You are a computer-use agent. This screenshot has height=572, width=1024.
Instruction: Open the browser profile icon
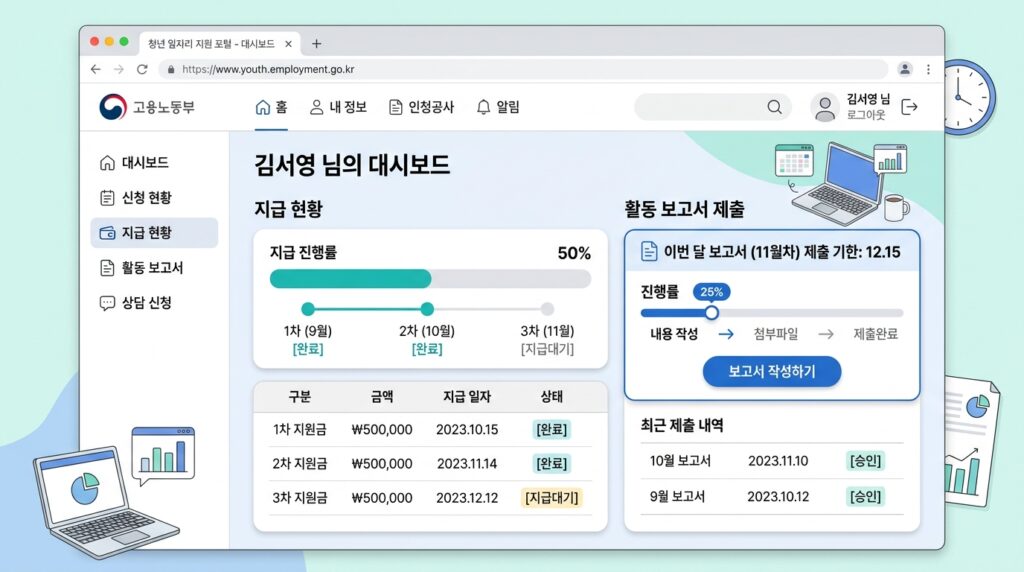click(x=904, y=69)
